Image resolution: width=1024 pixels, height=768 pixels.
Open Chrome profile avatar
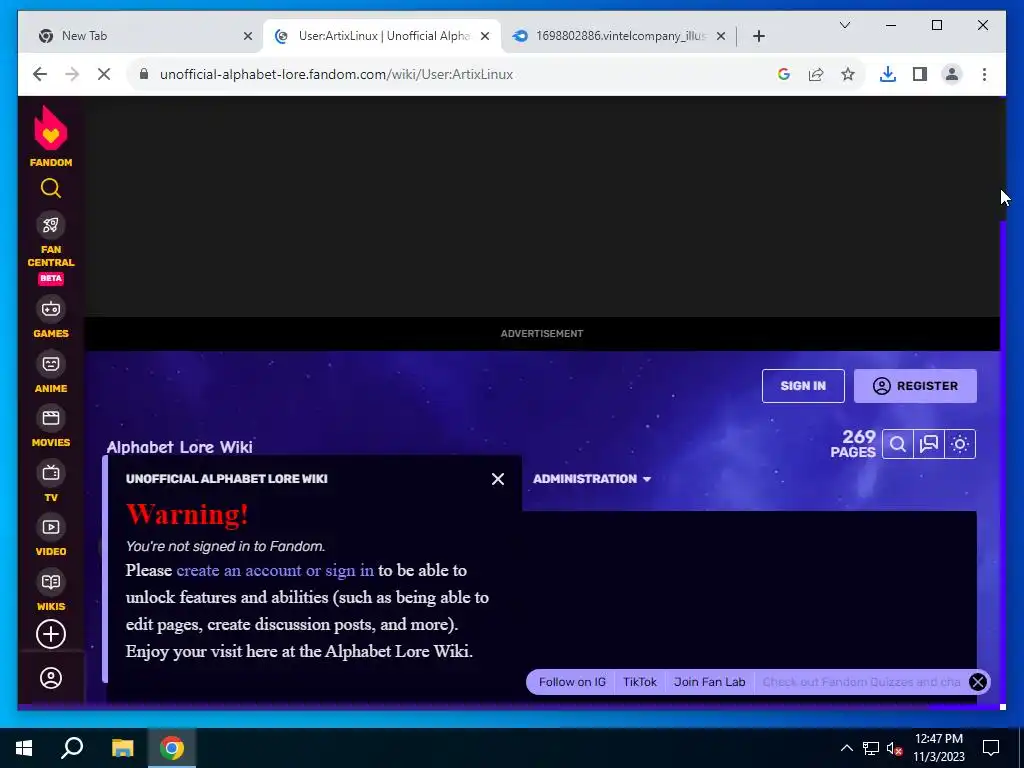(952, 74)
